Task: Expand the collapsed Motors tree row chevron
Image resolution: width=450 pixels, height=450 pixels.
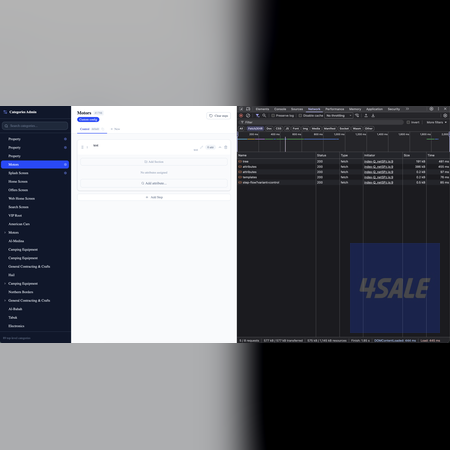Action: pyautogui.click(x=5, y=232)
